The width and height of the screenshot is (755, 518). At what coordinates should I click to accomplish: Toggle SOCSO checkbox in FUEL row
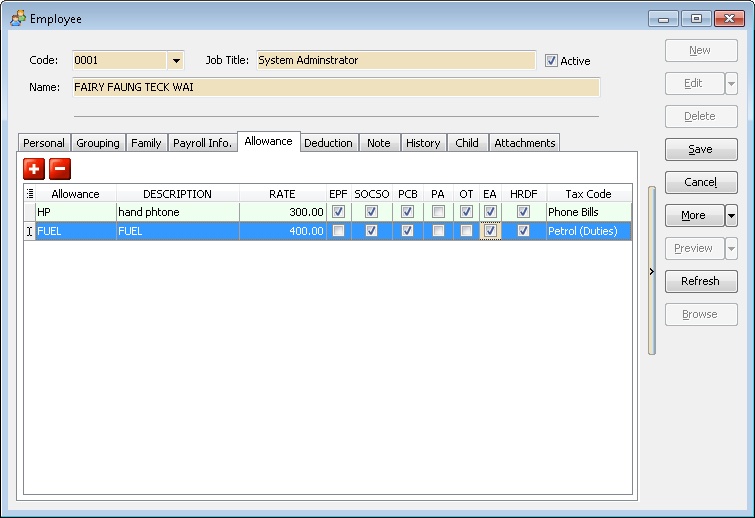371,231
